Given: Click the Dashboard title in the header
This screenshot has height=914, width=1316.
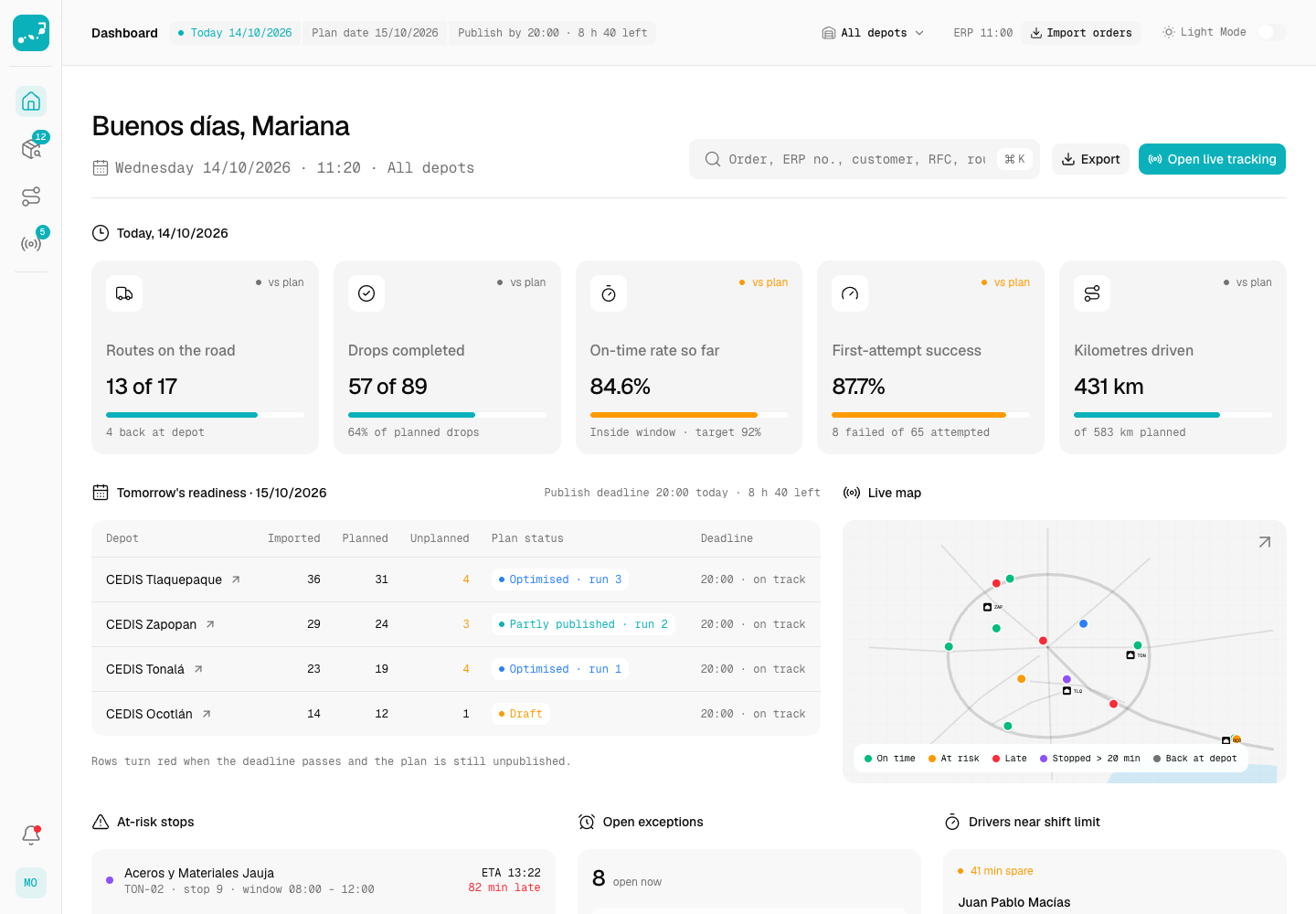Looking at the screenshot, I should (124, 33).
